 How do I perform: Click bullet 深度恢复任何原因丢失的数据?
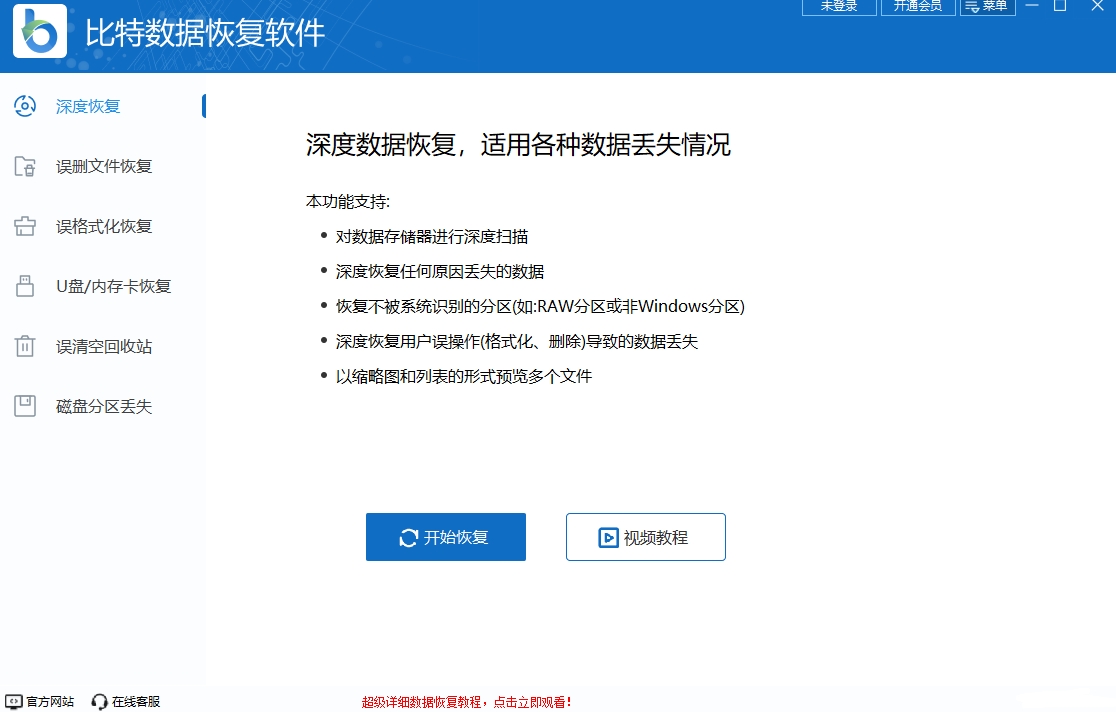point(440,271)
